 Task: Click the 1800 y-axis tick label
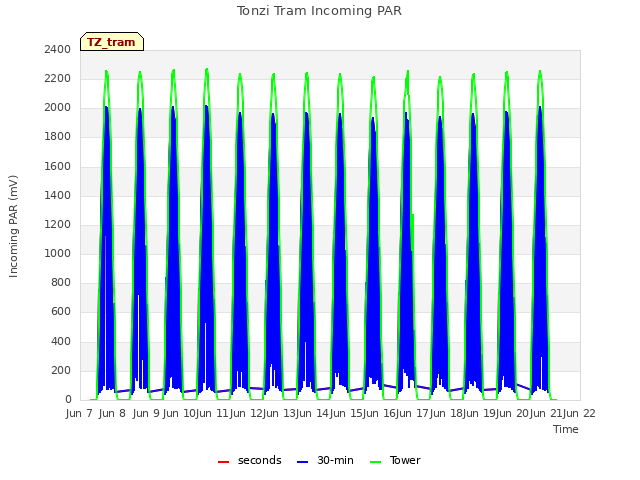tap(58, 137)
